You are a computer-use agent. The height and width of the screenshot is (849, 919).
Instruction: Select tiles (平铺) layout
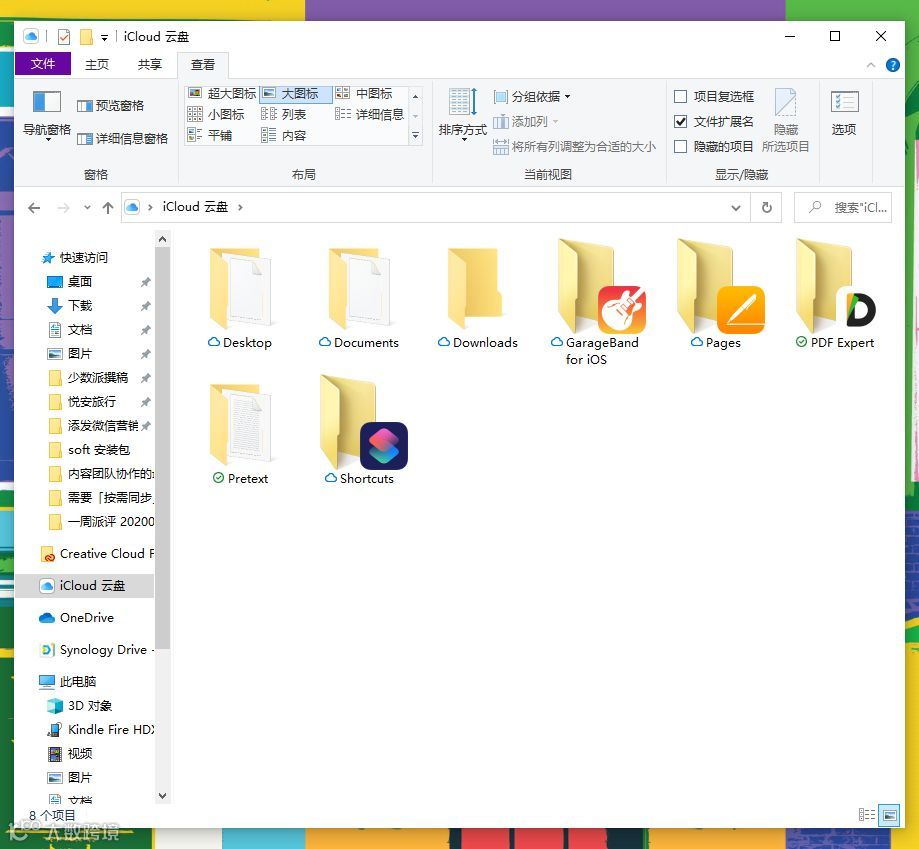[x=210, y=135]
